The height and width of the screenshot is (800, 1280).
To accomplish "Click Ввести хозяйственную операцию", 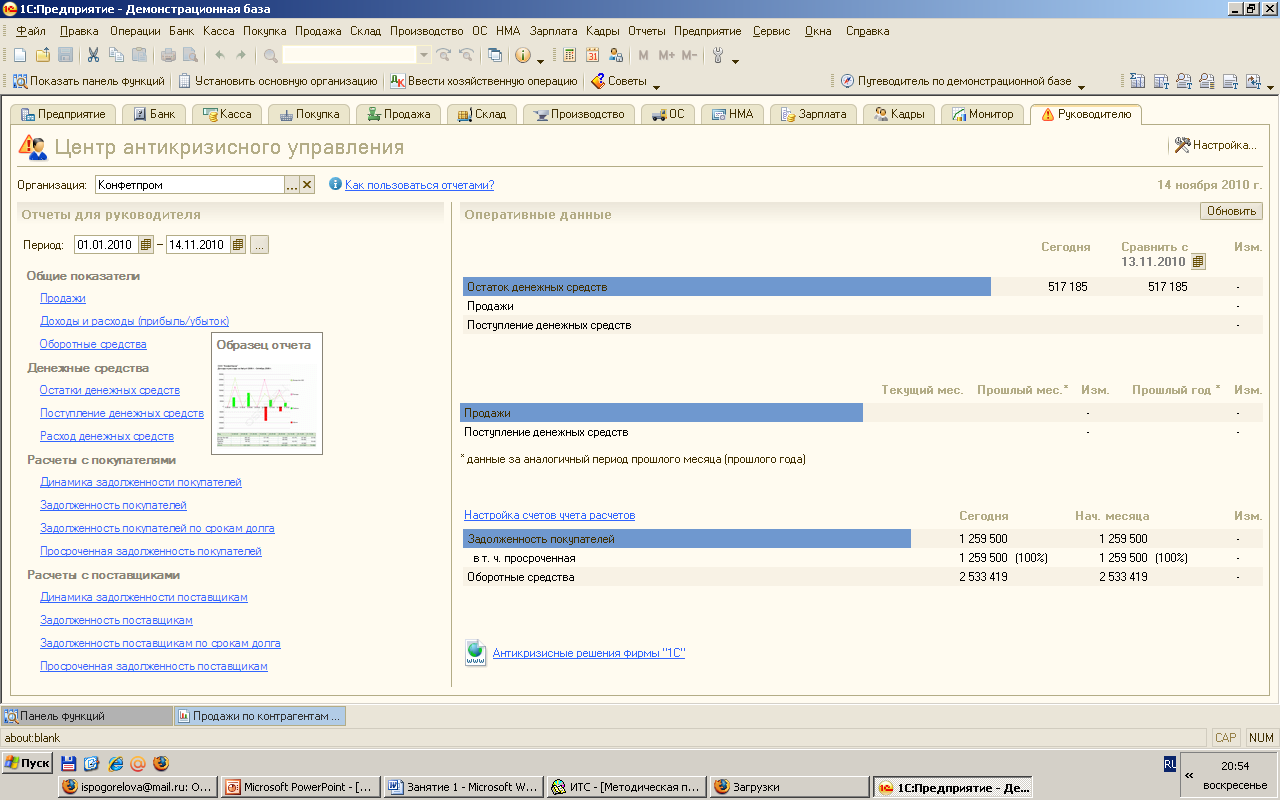I will point(483,81).
